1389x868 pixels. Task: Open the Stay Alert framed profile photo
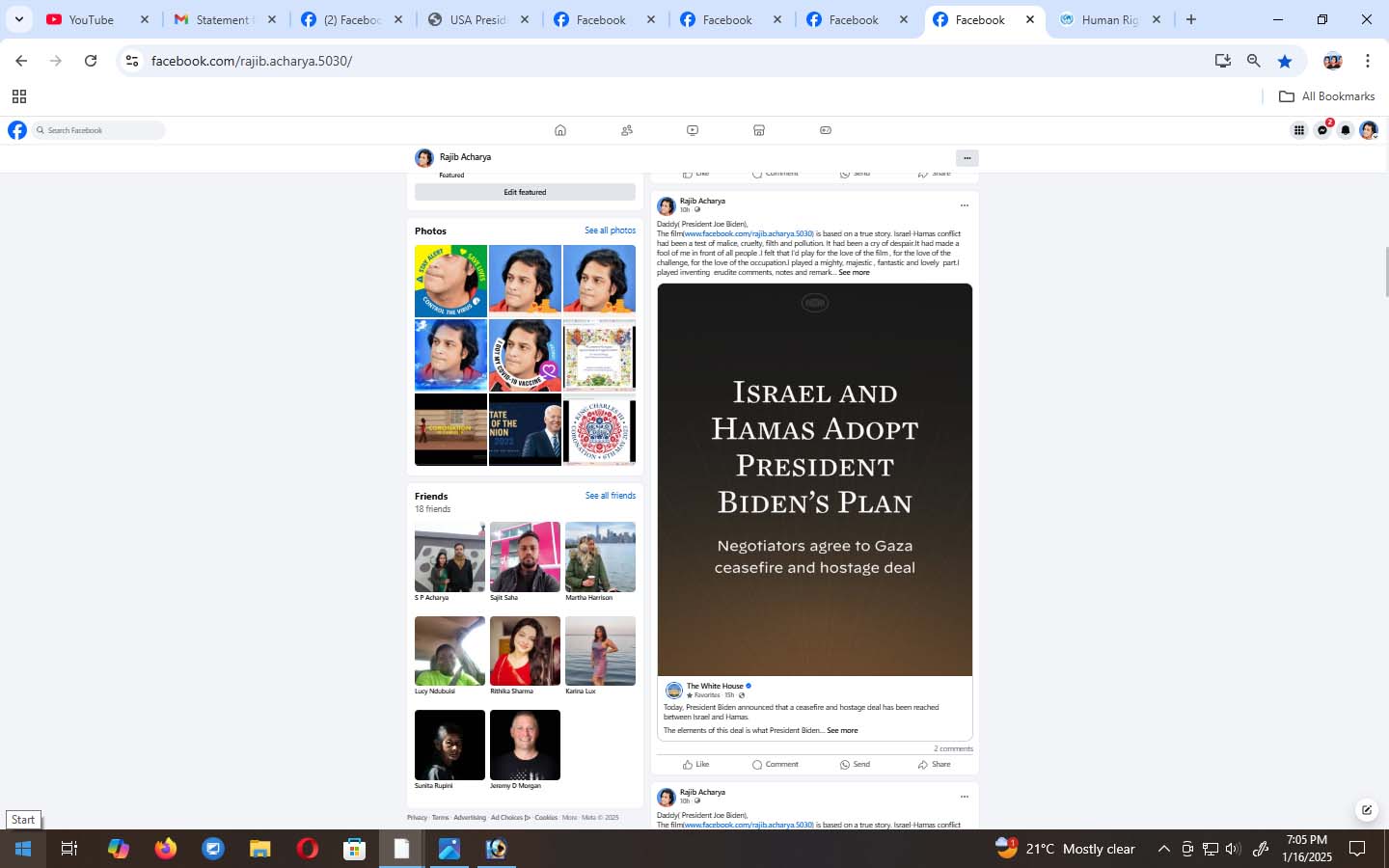[x=450, y=281]
